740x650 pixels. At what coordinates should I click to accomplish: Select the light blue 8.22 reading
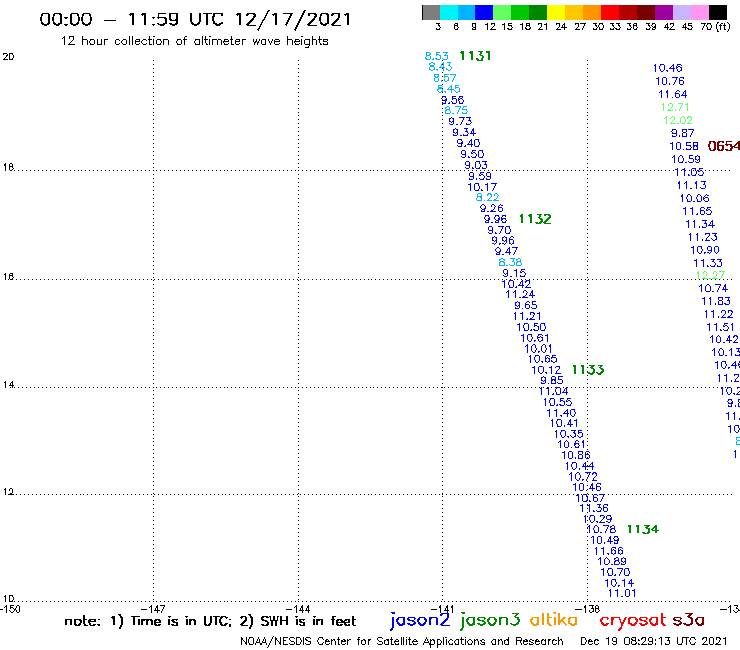[x=488, y=198]
